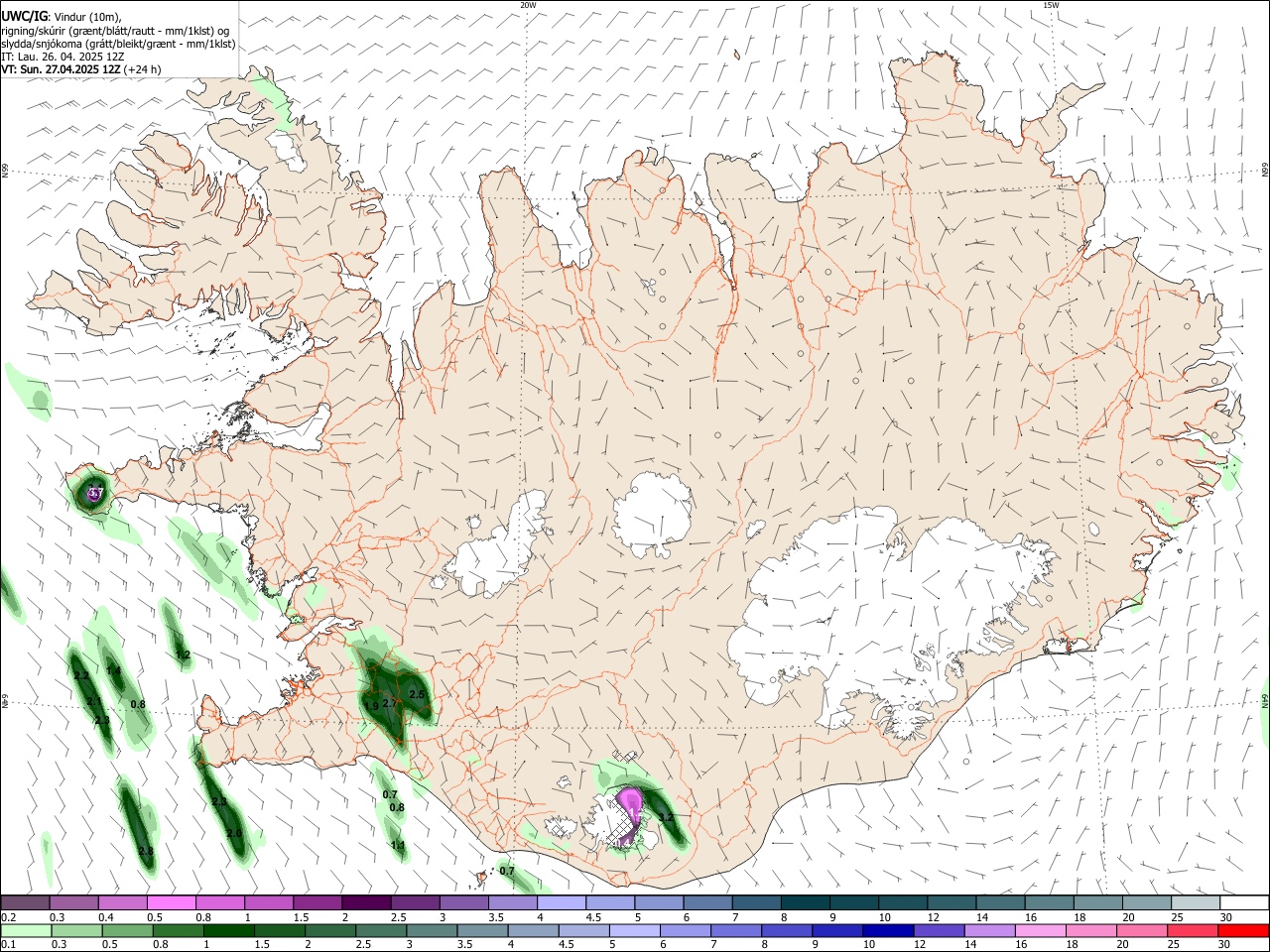
Task: Click the dark purple 2 swatch in upper legend row
Action: click(365, 903)
